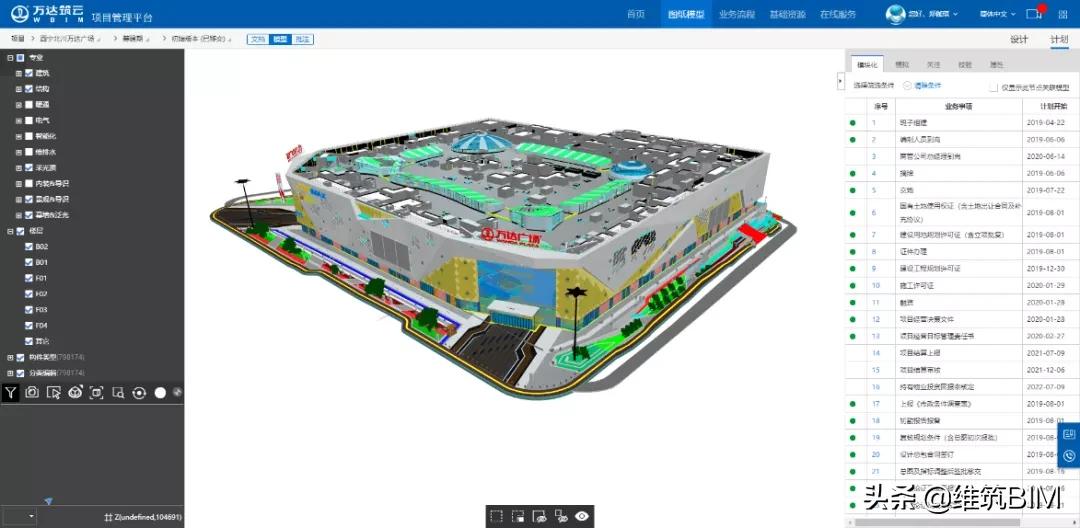Select the last tab in right panel
This screenshot has width=1080, height=528.
(x=997, y=65)
